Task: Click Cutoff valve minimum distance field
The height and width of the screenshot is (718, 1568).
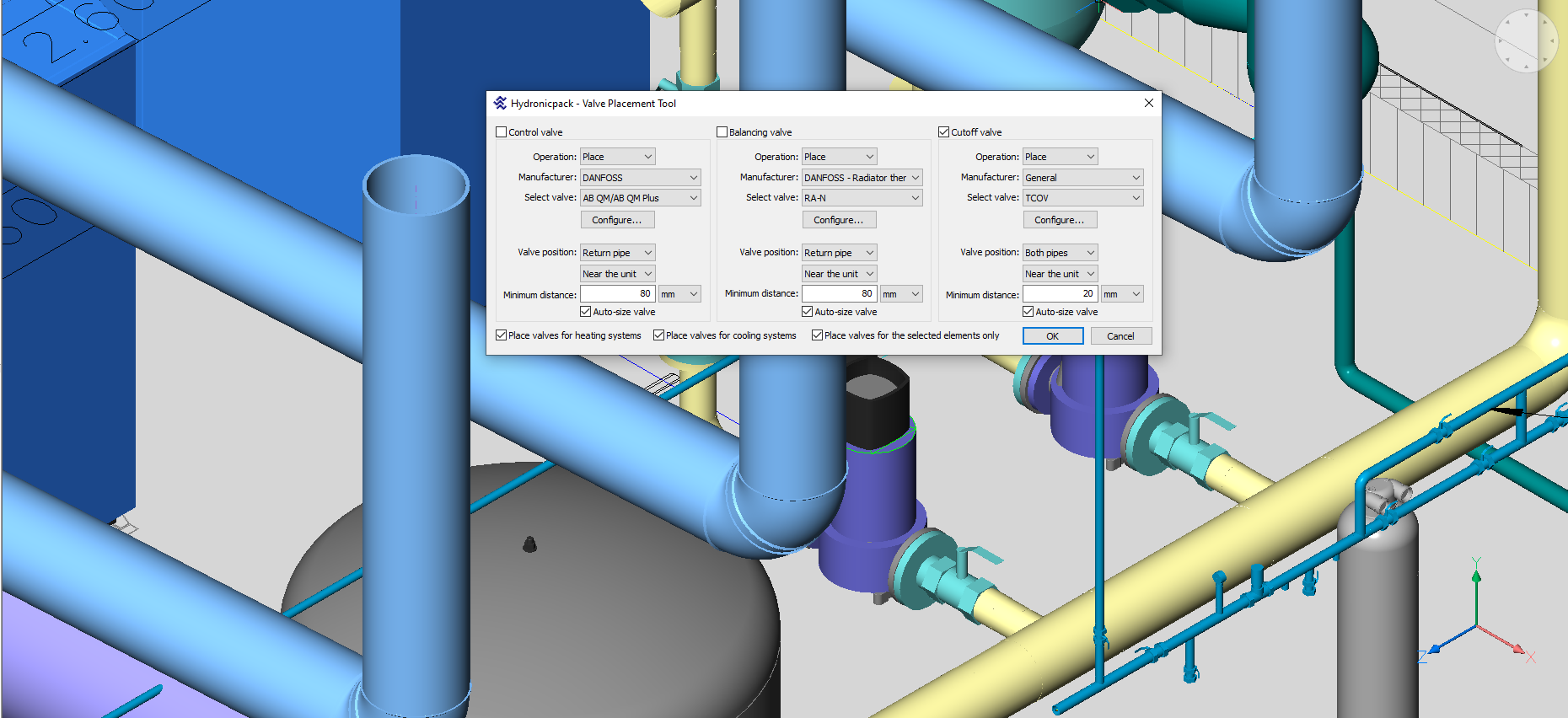Action: [1059, 294]
